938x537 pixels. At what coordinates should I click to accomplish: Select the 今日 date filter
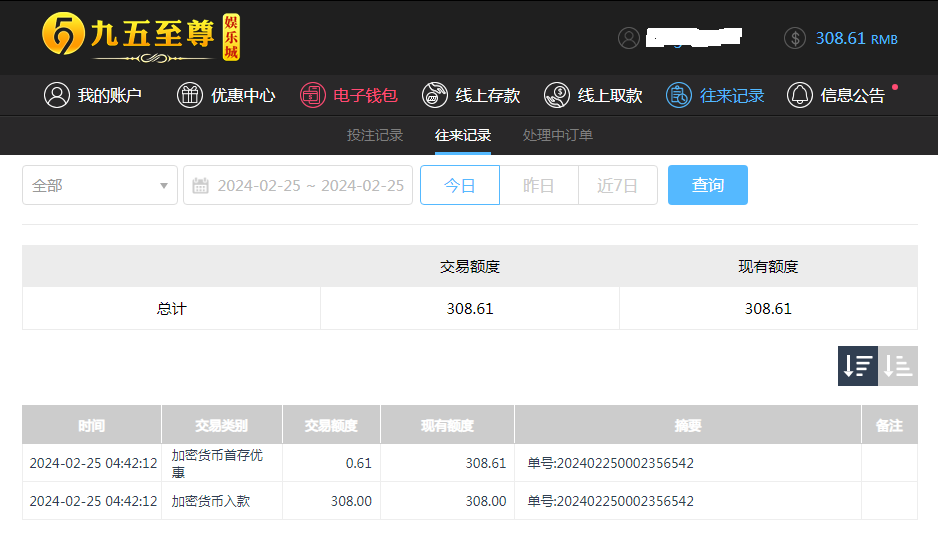459,185
